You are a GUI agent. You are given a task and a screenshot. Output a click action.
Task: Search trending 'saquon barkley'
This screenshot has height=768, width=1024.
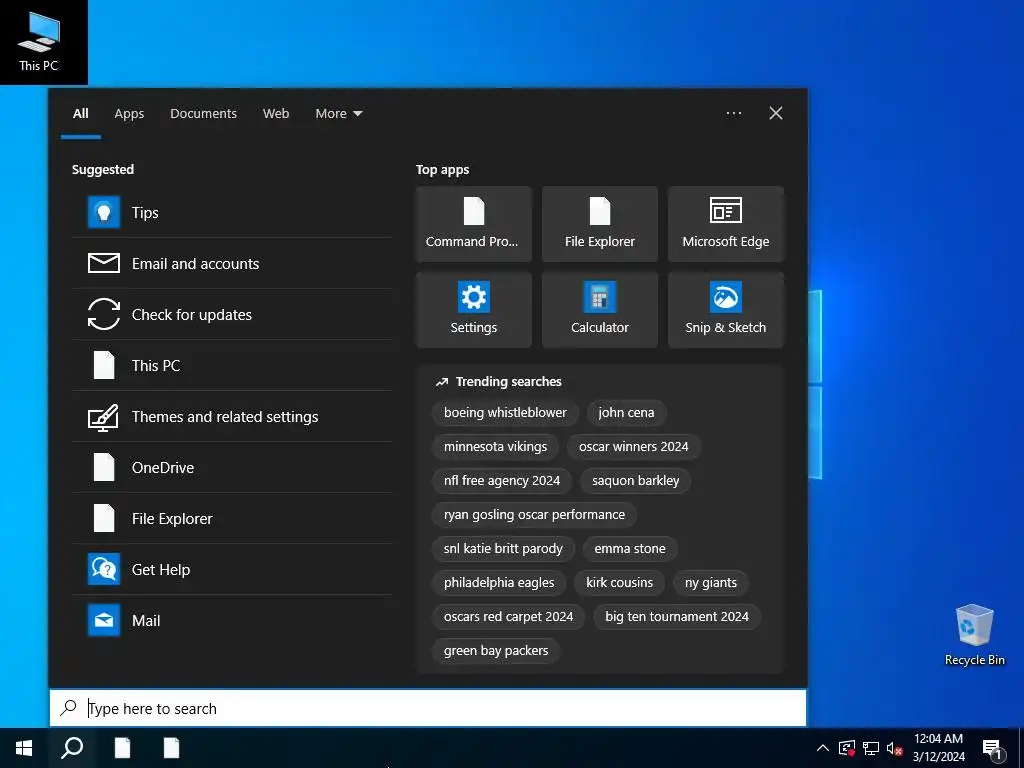(635, 481)
